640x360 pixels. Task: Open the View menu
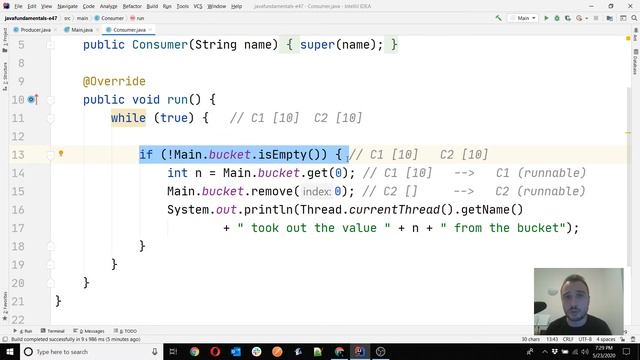[x=47, y=6]
